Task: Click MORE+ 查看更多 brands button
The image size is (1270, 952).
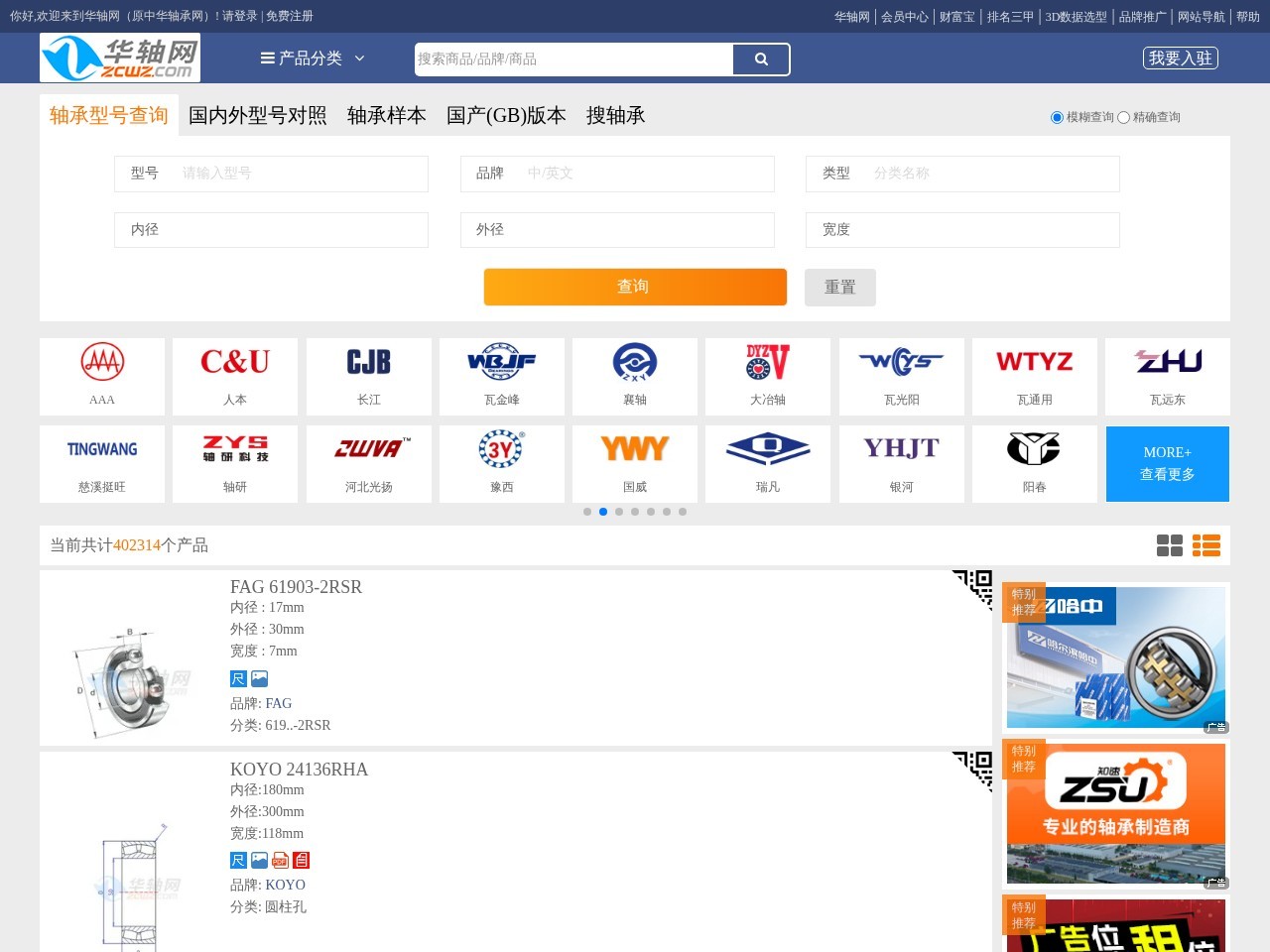Action: (1168, 464)
